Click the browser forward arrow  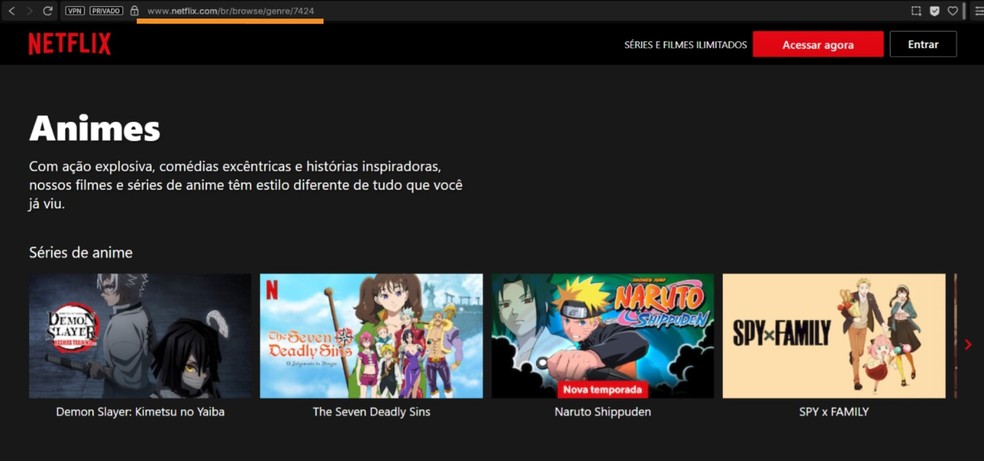29,11
